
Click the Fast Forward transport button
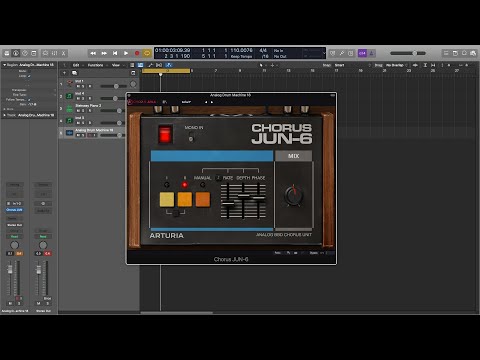pos(104,53)
